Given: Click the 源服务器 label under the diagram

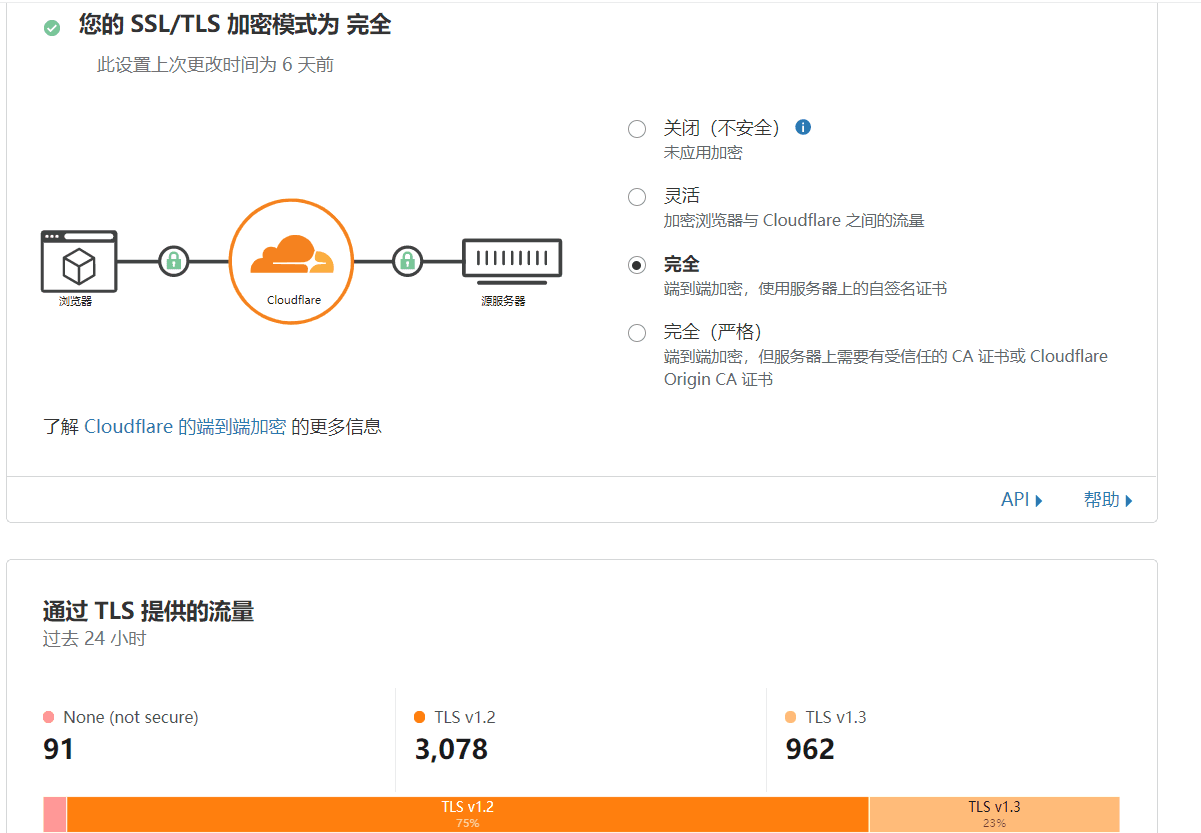Looking at the screenshot, I should tap(503, 300).
